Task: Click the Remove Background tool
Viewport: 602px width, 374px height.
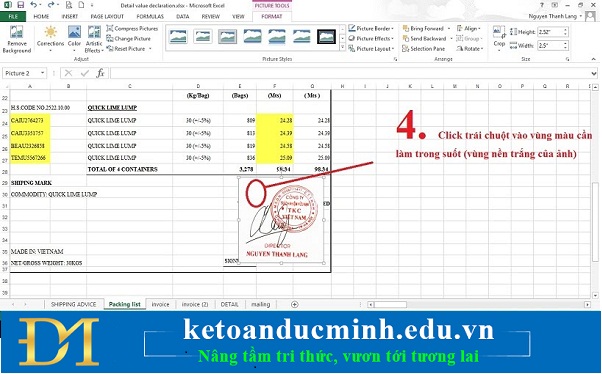Action: tap(17, 39)
